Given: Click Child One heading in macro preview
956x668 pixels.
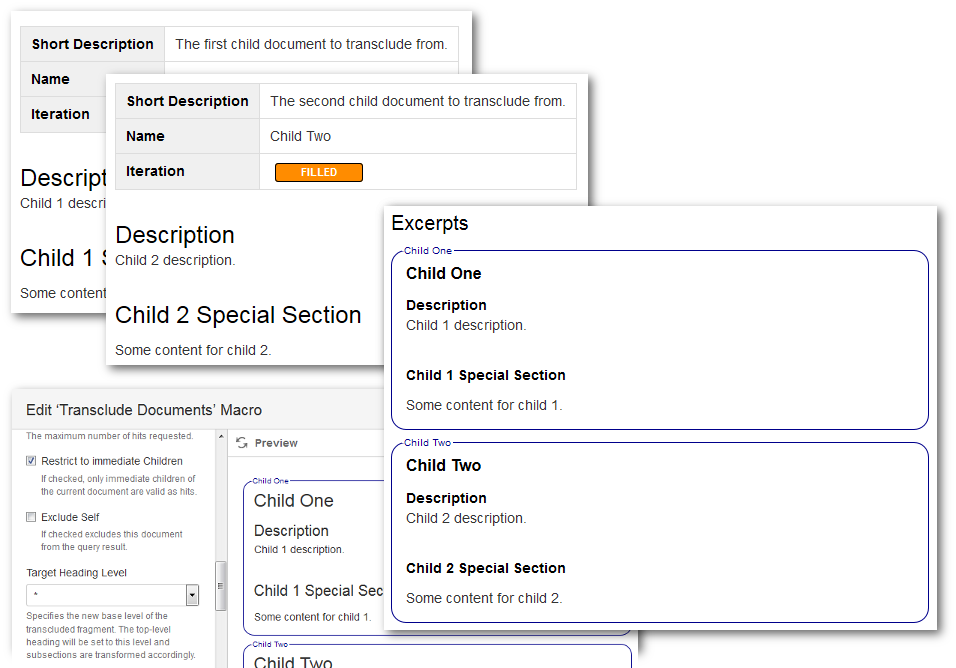Looking at the screenshot, I should (294, 500).
